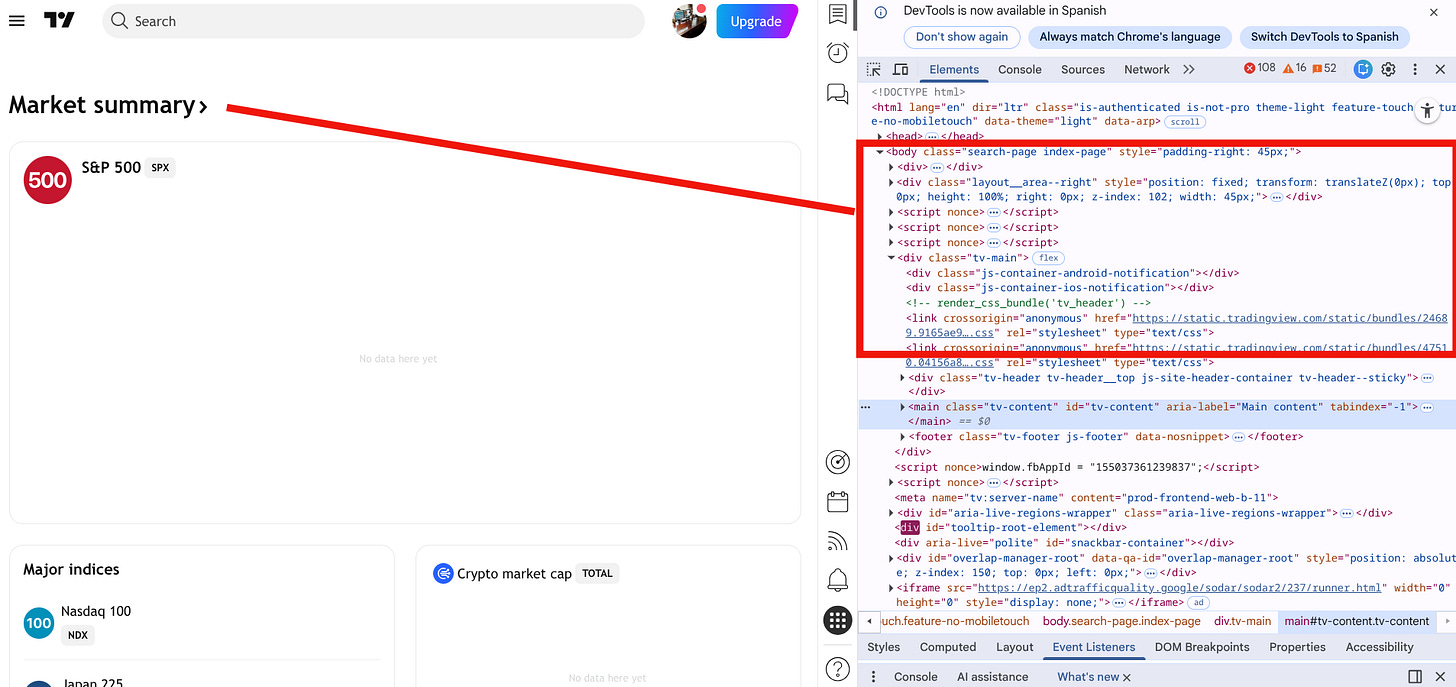The height and width of the screenshot is (687, 1456).
Task: Click the blue AI assistance icon
Action: [x=1362, y=69]
